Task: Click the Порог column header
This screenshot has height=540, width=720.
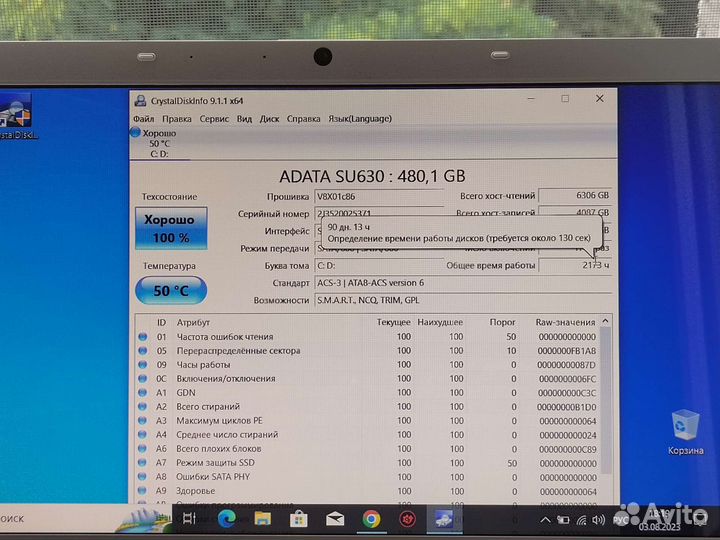Action: pyautogui.click(x=502, y=322)
